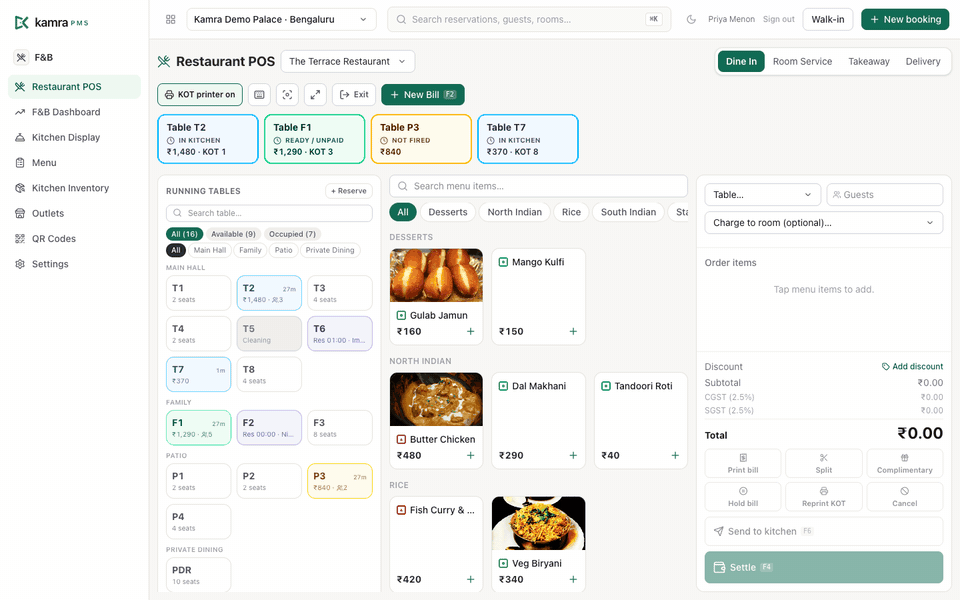Click the scan focus icon in the POS toolbar
Image resolution: width=960 pixels, height=600 pixels.
tap(287, 95)
